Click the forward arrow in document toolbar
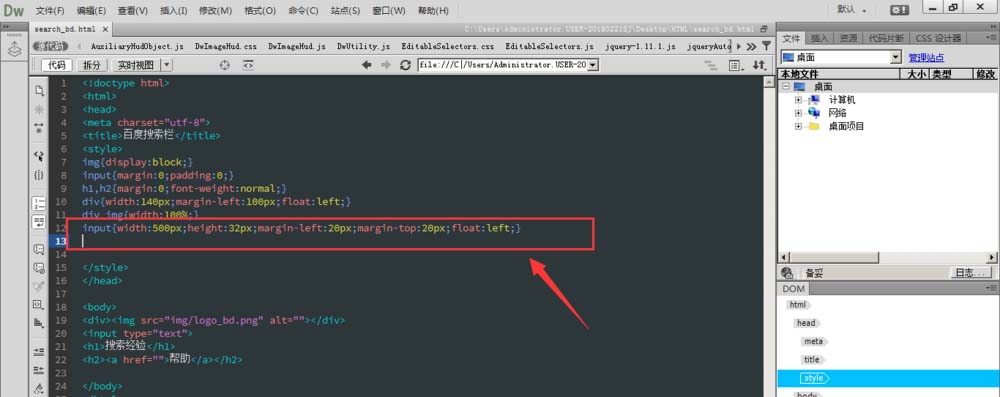The width and height of the screenshot is (1000, 397). click(x=385, y=65)
